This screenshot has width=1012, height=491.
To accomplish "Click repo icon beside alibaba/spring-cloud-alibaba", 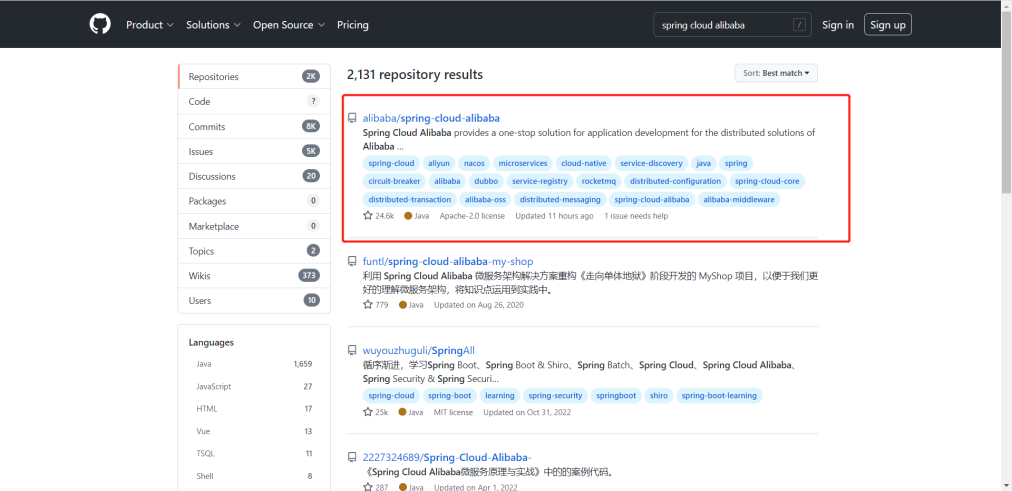I will [352, 118].
